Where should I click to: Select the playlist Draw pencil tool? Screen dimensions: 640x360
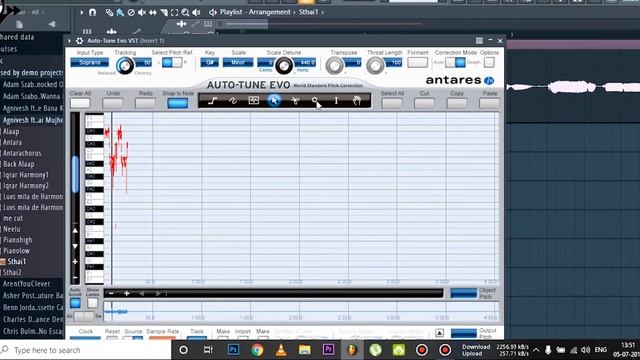tap(109, 13)
